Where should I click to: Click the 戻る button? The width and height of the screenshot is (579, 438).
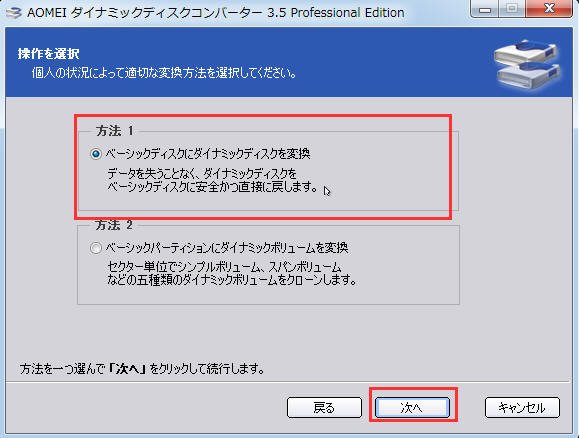pos(324,407)
